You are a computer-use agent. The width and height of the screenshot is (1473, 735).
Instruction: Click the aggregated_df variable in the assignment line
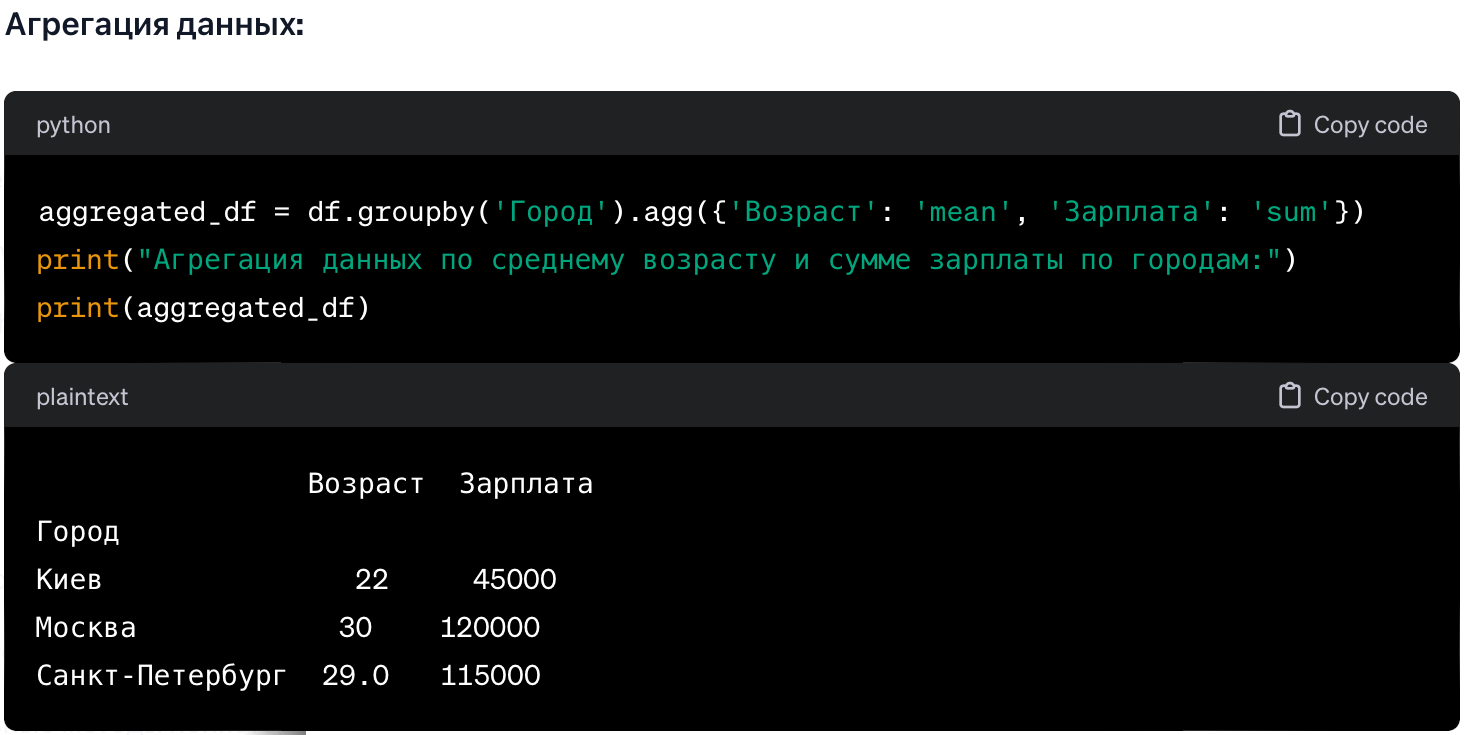(x=147, y=212)
